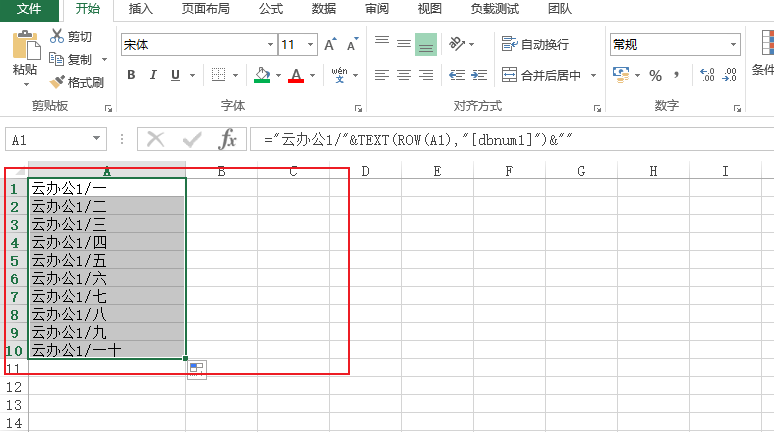
Task: Expand the font name dropdown 宋体
Action: (270, 44)
